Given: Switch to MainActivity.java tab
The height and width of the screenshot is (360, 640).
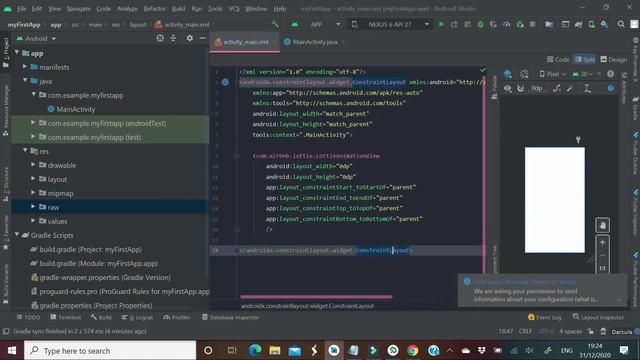Looking at the screenshot, I should click(314, 42).
